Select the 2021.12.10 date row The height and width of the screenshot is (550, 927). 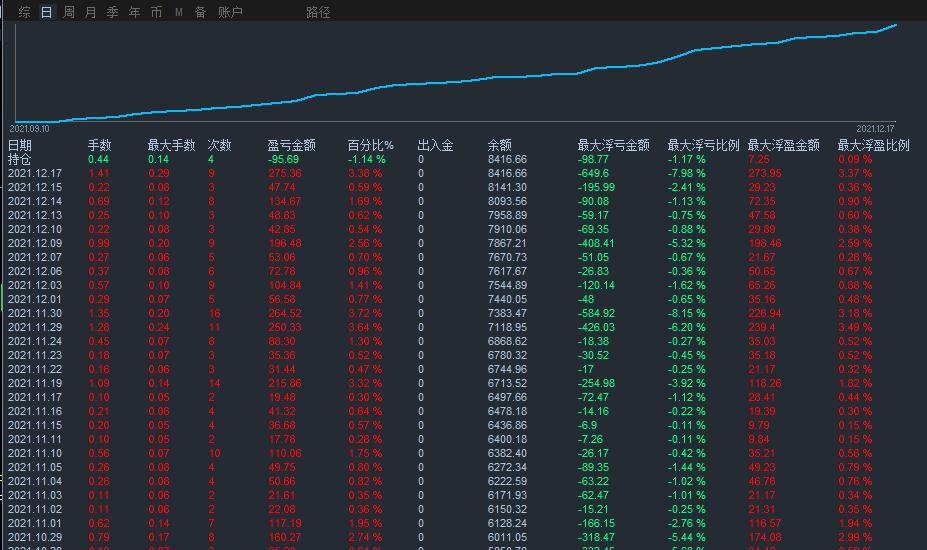(35, 229)
